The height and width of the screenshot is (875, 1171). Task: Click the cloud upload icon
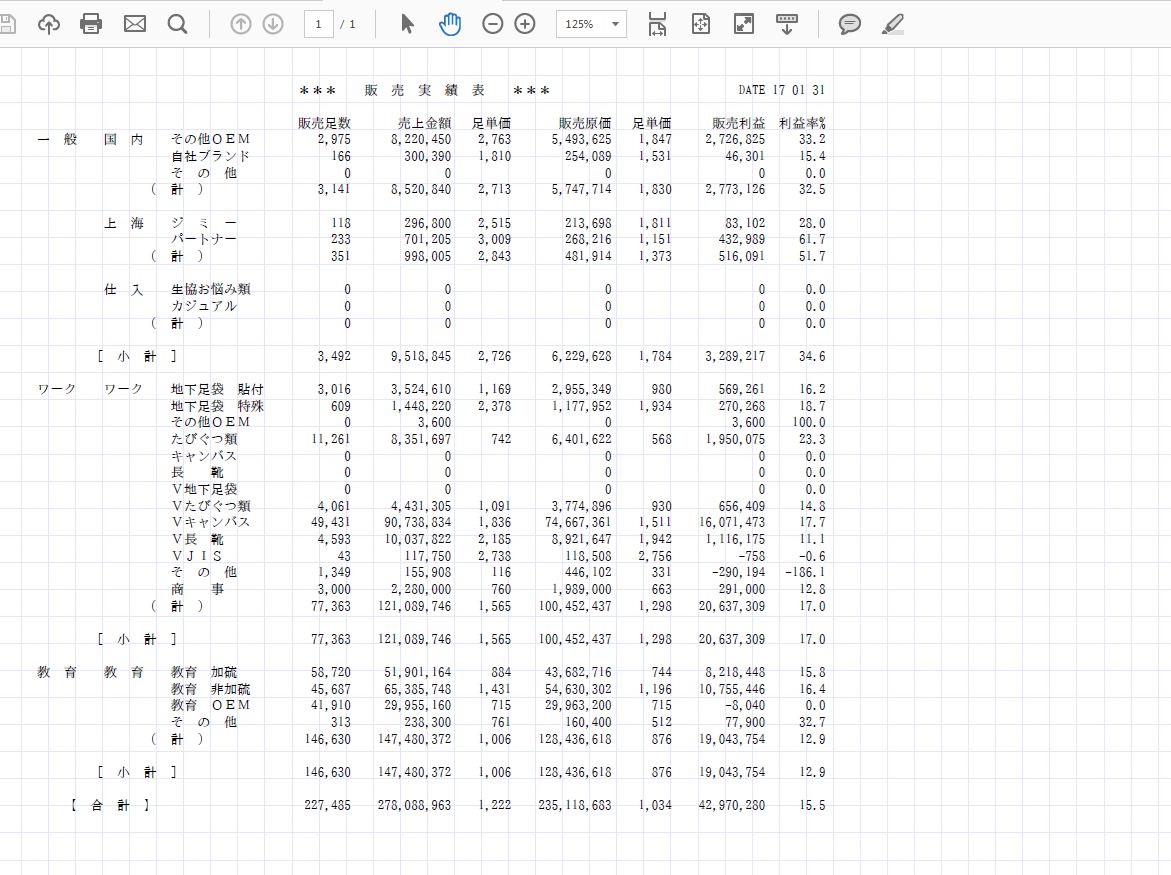[49, 24]
